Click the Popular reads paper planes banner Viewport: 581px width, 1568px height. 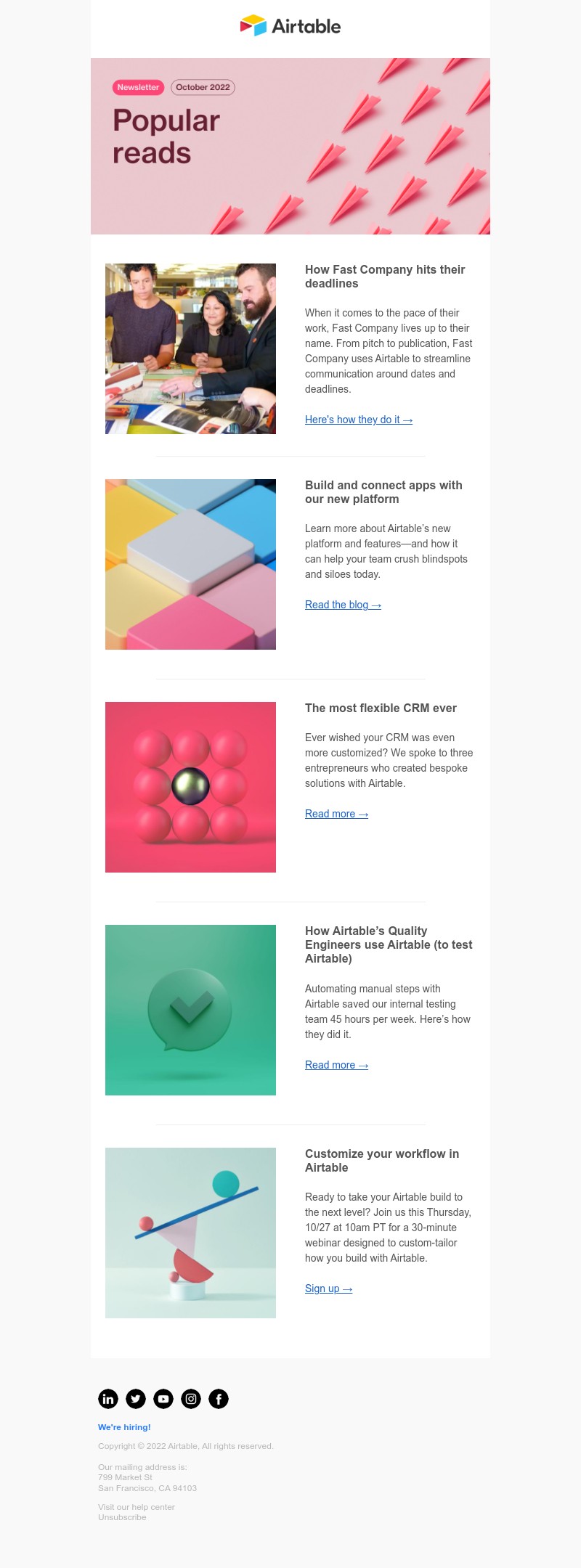pyautogui.click(x=290, y=146)
